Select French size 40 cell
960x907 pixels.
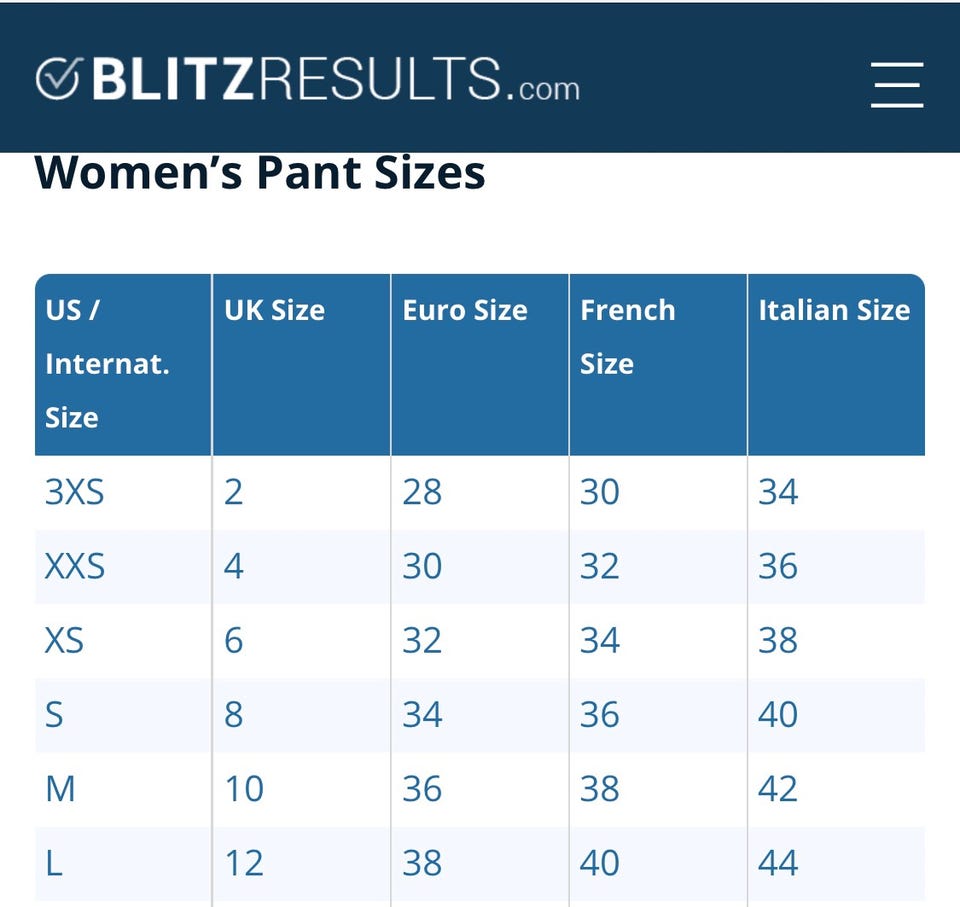(x=600, y=863)
